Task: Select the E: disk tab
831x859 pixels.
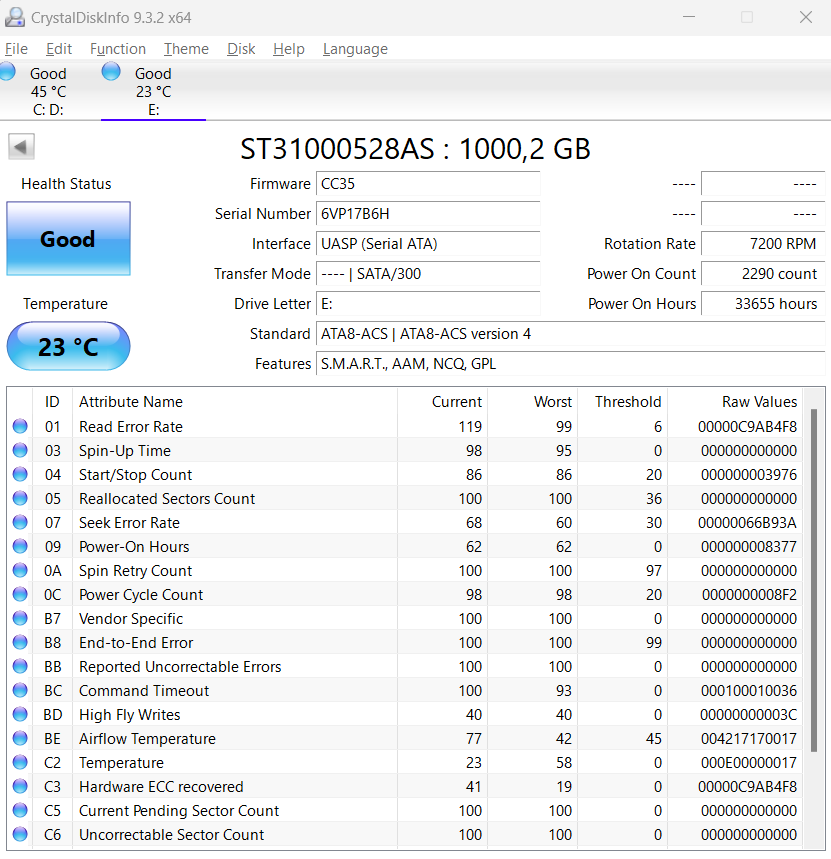Action: [x=153, y=92]
